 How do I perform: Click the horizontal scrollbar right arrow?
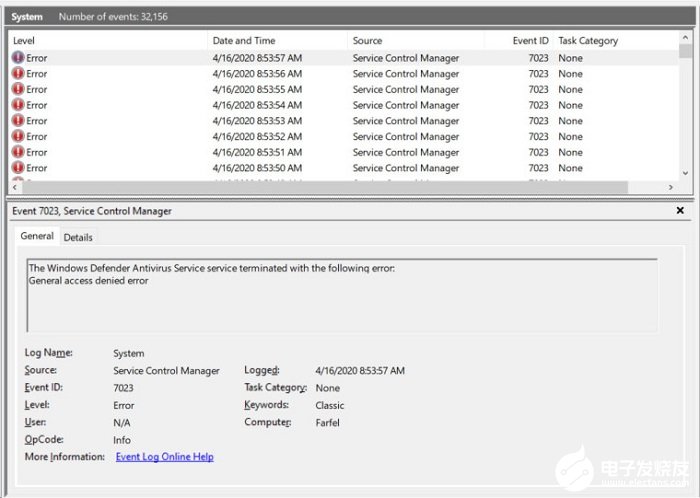coord(671,187)
